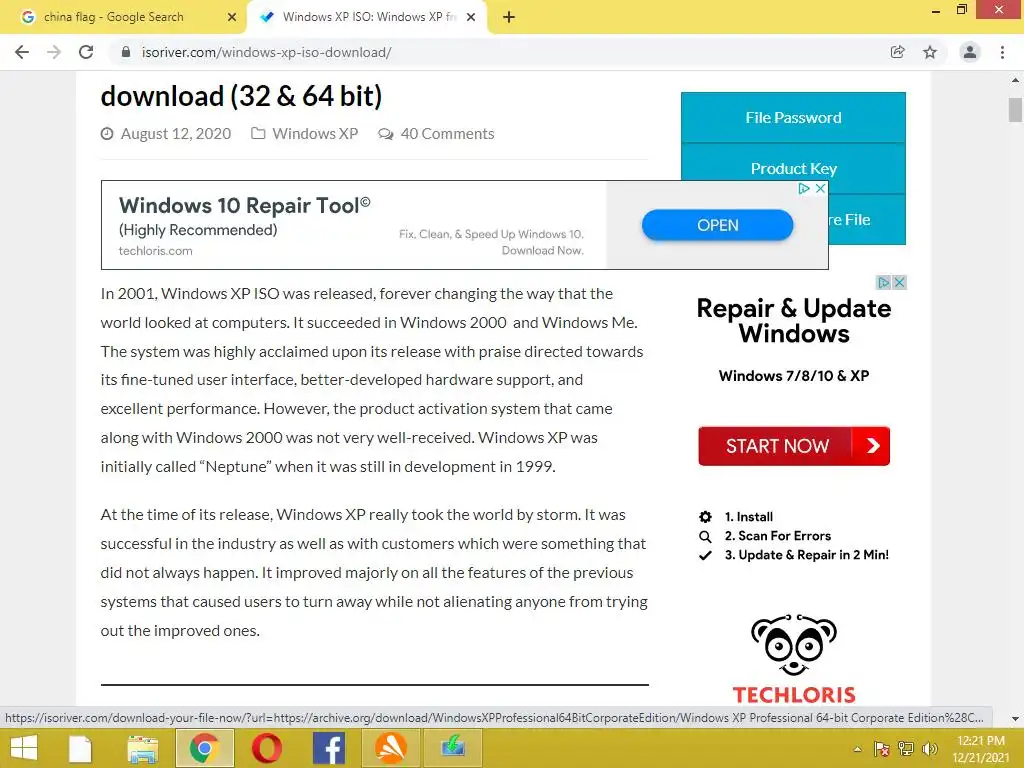Click the scrollbar down arrow
This screenshot has width=1024, height=768.
(1015, 718)
